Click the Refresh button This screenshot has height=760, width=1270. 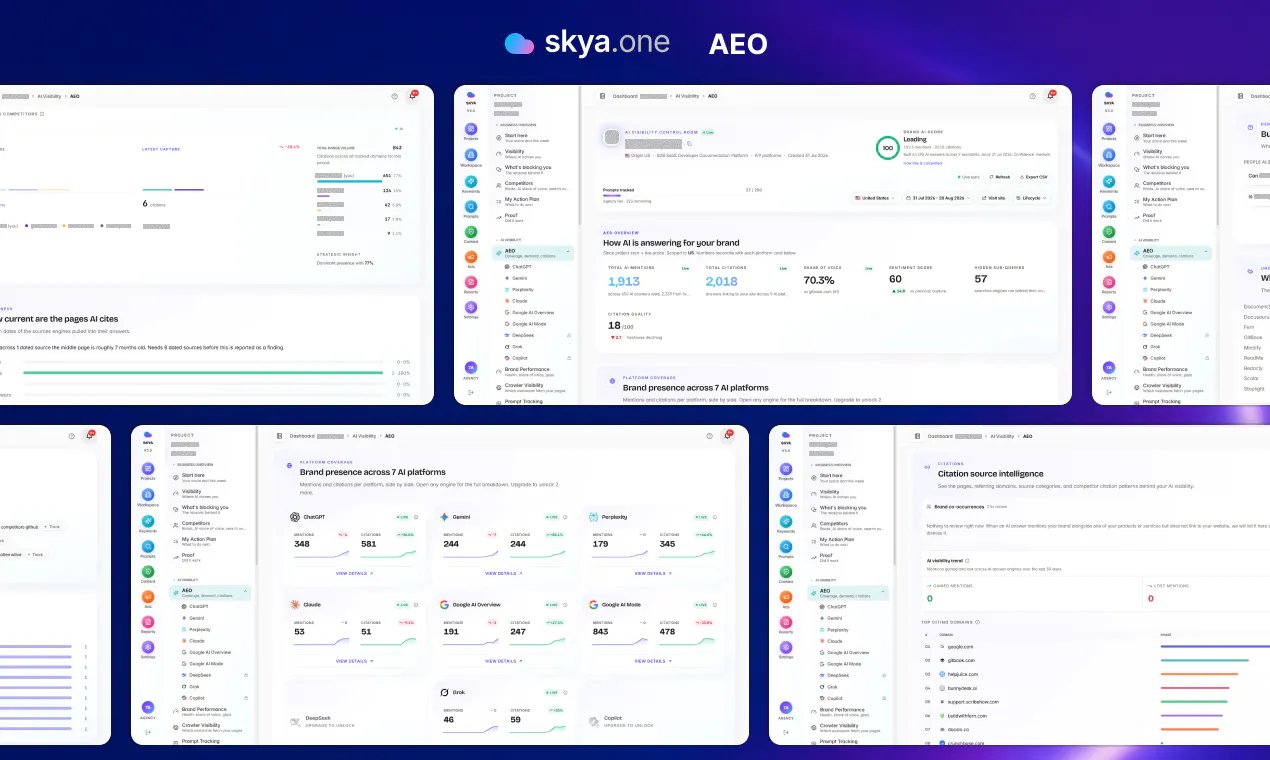[x=1001, y=177]
